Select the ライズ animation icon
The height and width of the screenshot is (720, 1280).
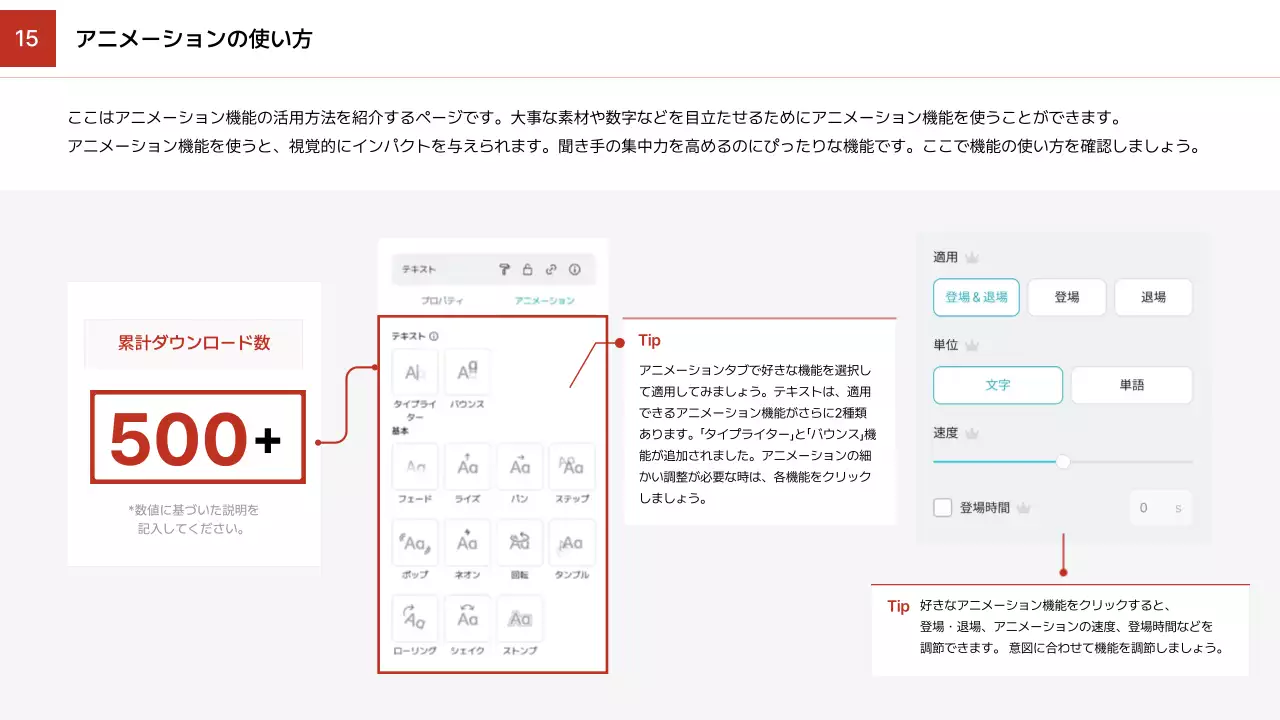coord(467,467)
